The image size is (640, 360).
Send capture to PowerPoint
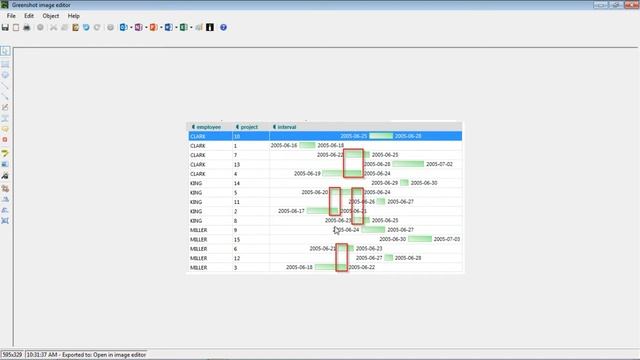[x=153, y=27]
